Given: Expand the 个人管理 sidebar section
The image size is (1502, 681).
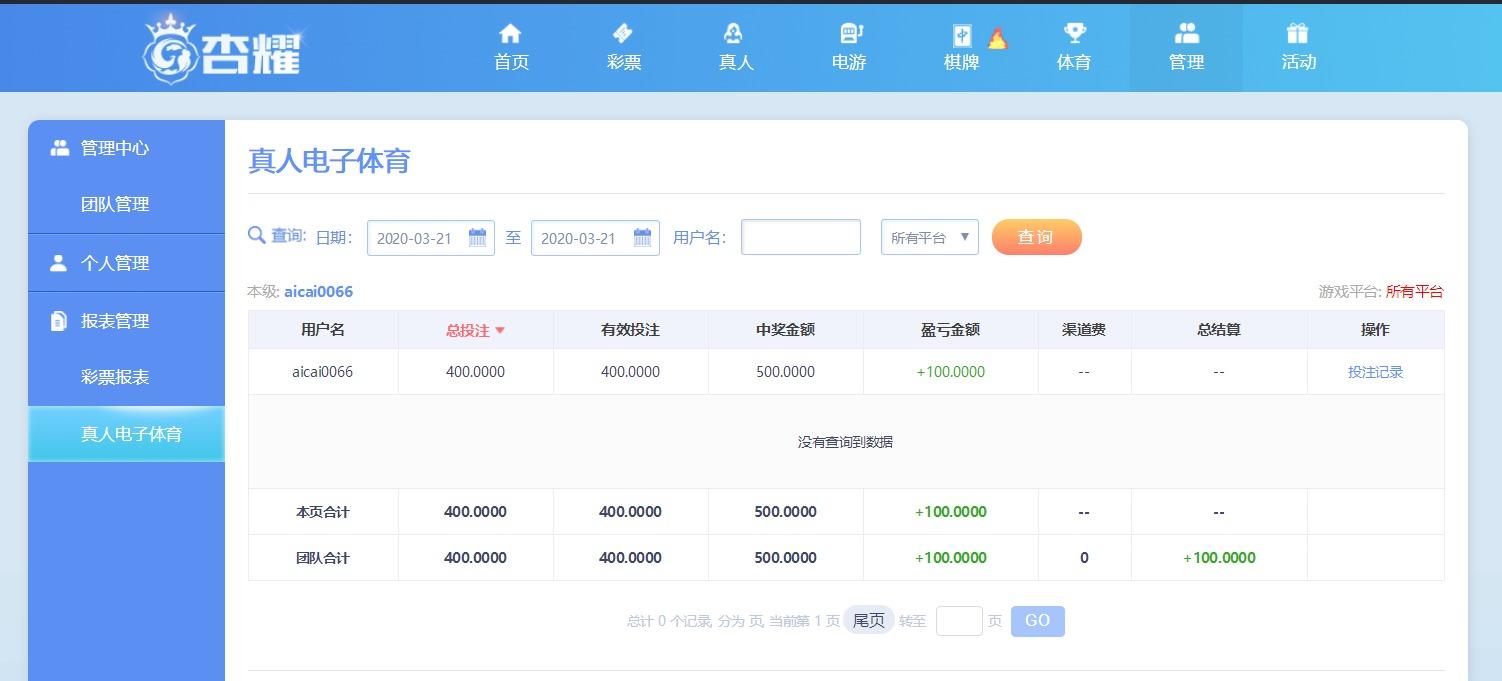Looking at the screenshot, I should [126, 263].
